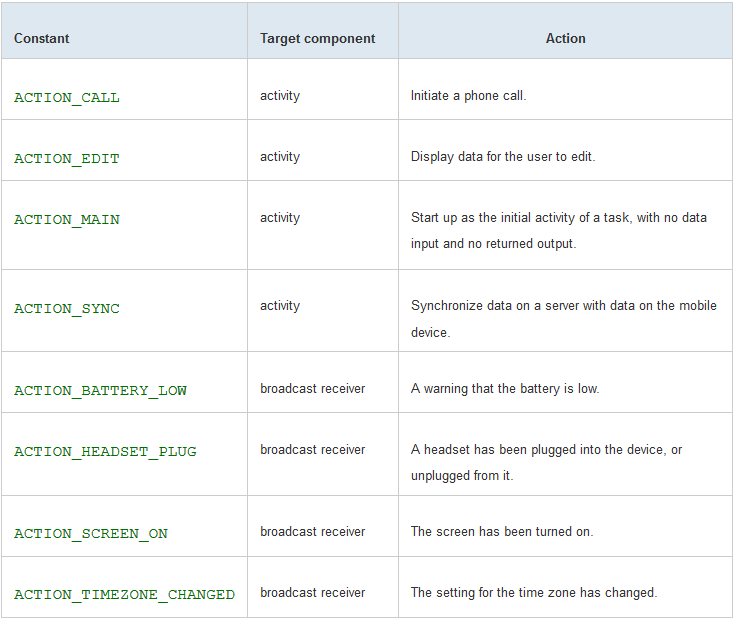The width and height of the screenshot is (746, 620).
Task: Click 'A headset has been plugged' description
Action: pos(547,463)
